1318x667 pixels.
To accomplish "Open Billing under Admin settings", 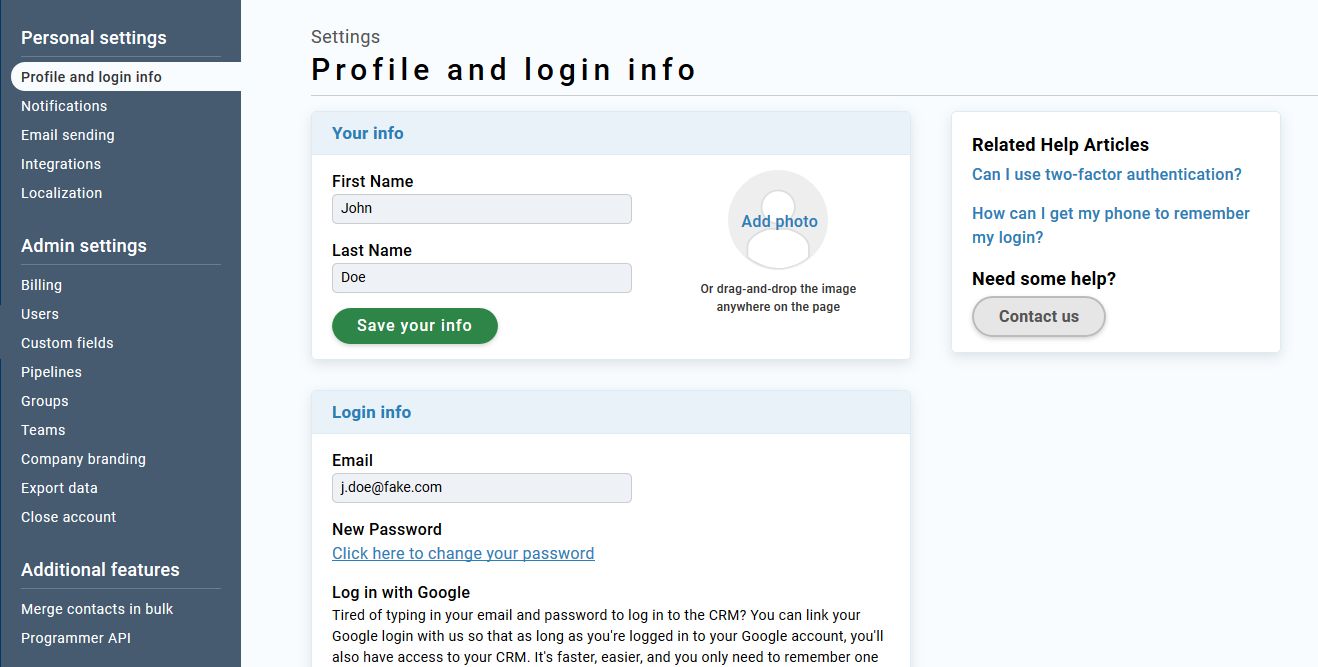I will click(42, 285).
